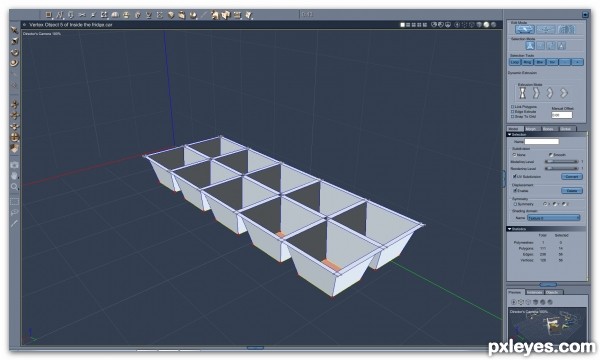Image resolution: width=600 pixels, height=360 pixels.
Task: Open the Instances tab
Action: (534, 292)
